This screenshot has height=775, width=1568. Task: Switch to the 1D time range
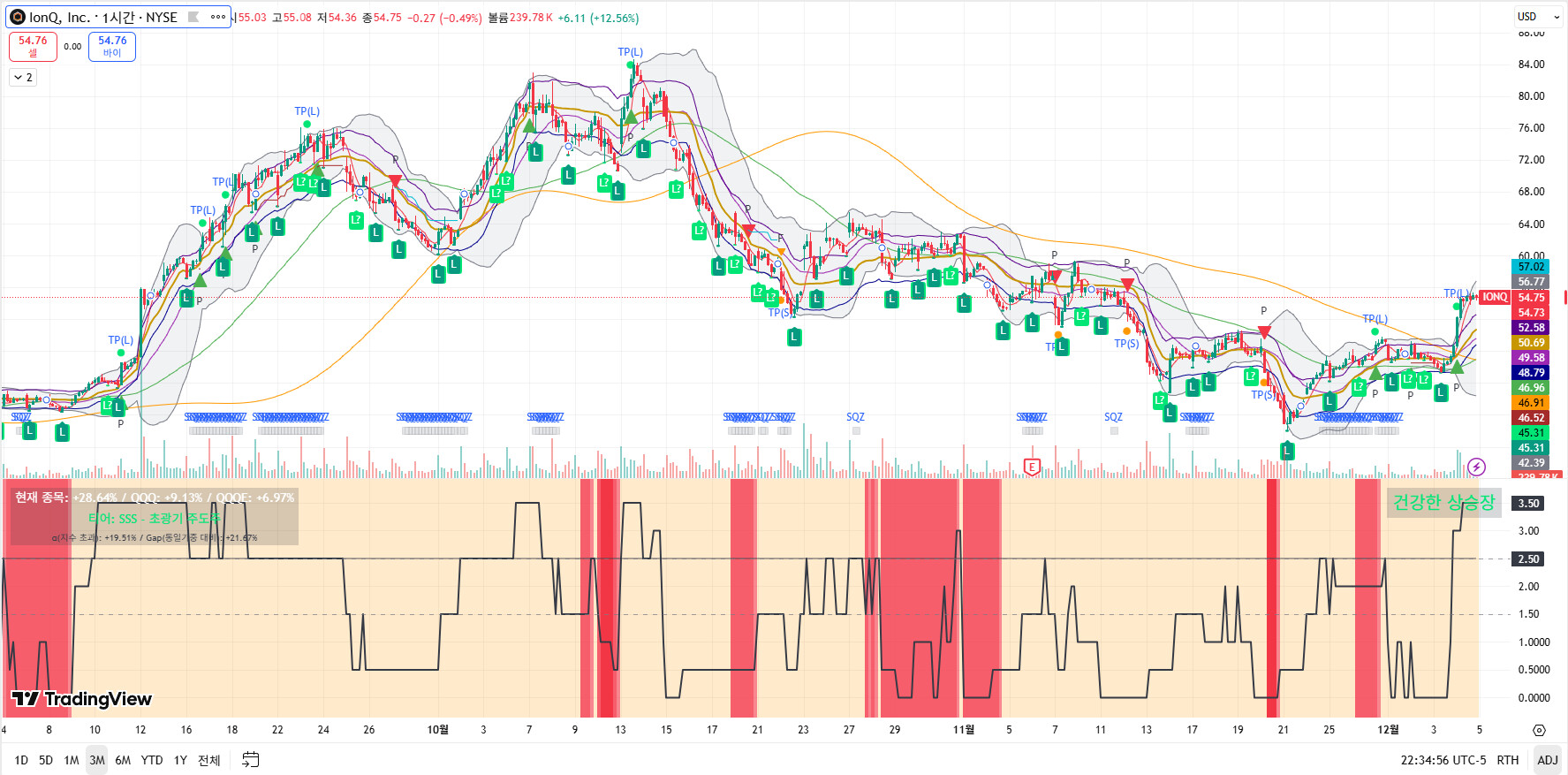pos(21,760)
